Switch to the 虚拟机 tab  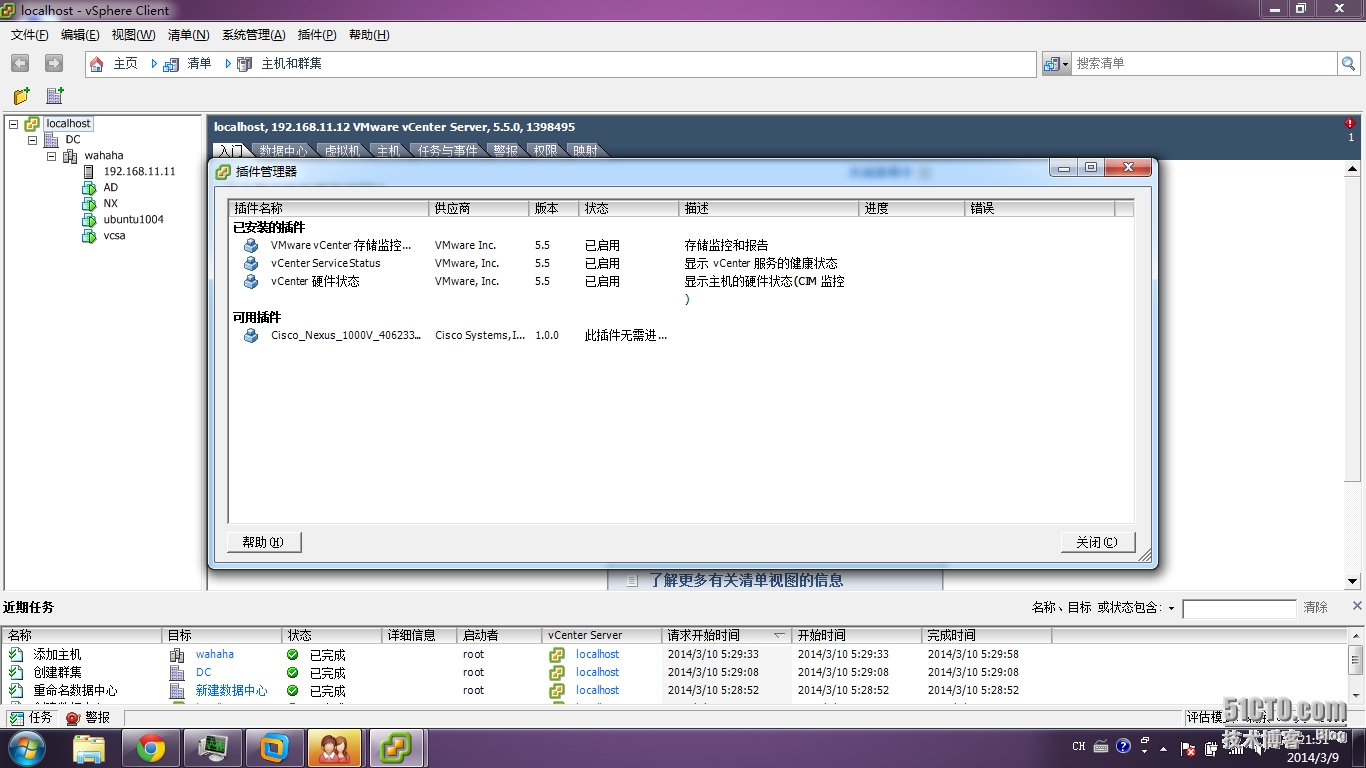(342, 151)
